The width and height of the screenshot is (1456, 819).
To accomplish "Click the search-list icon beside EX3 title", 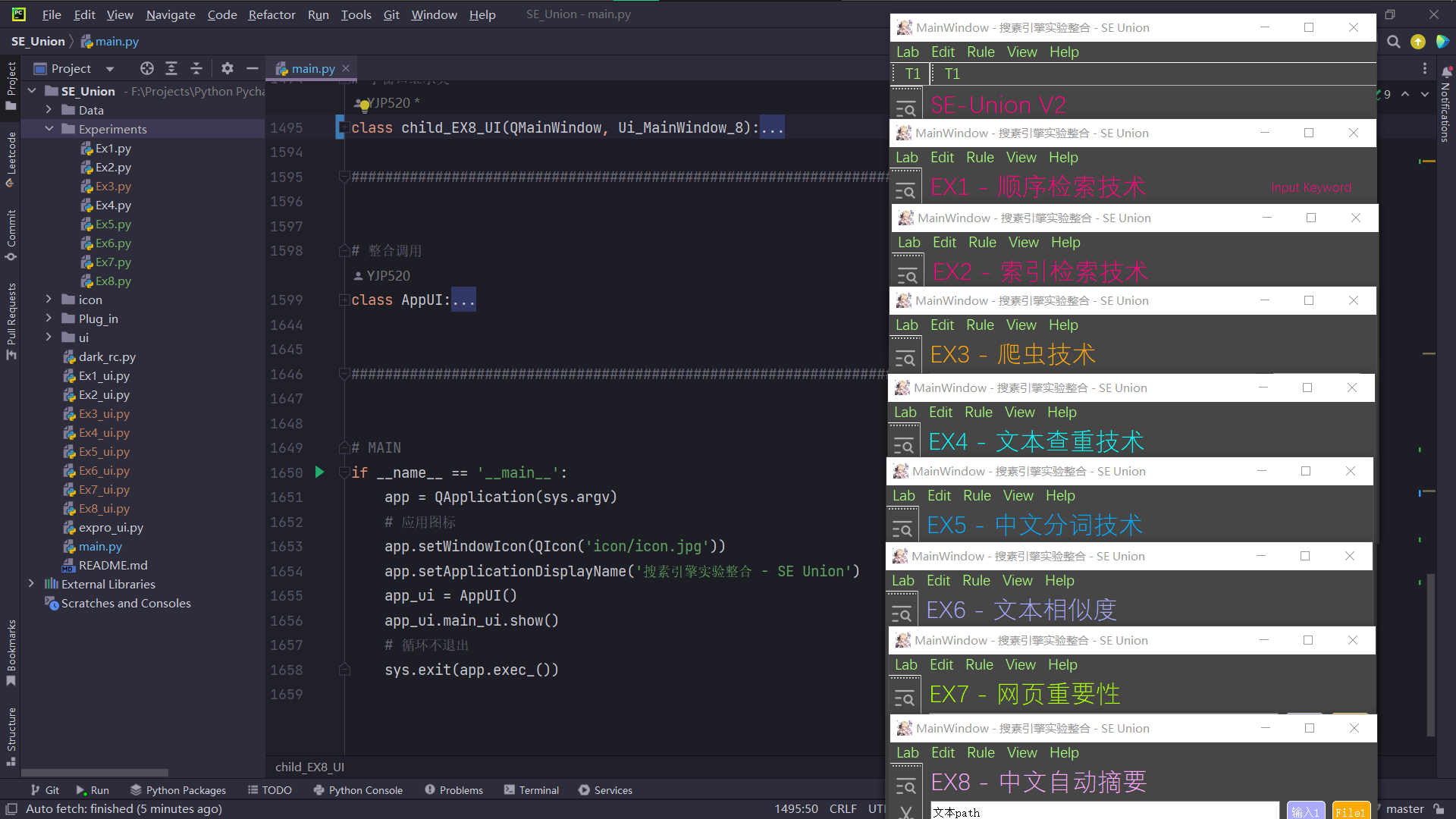I will (x=905, y=357).
